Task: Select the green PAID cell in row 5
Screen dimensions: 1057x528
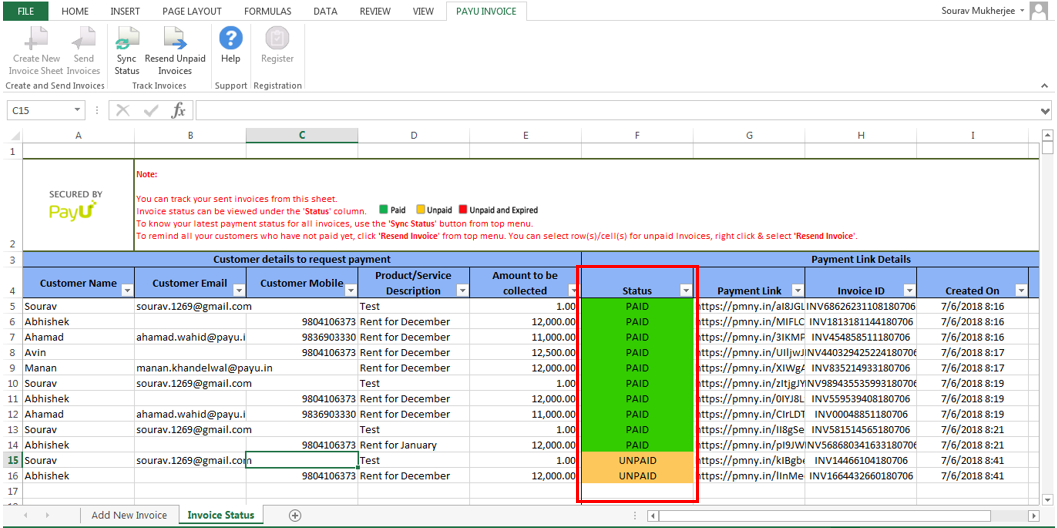Action: [x=637, y=306]
